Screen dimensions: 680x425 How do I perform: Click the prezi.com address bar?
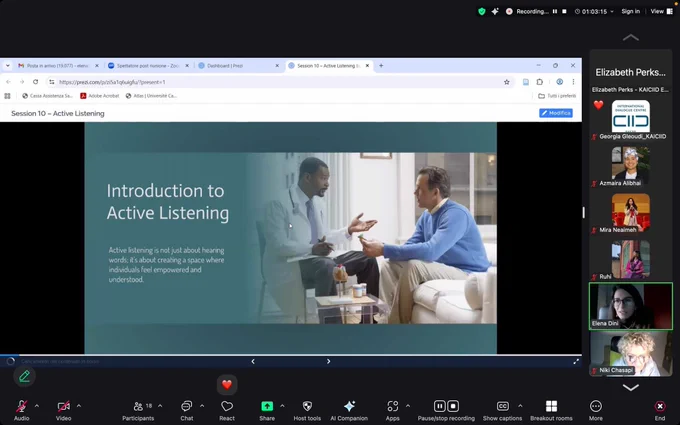pos(280,82)
